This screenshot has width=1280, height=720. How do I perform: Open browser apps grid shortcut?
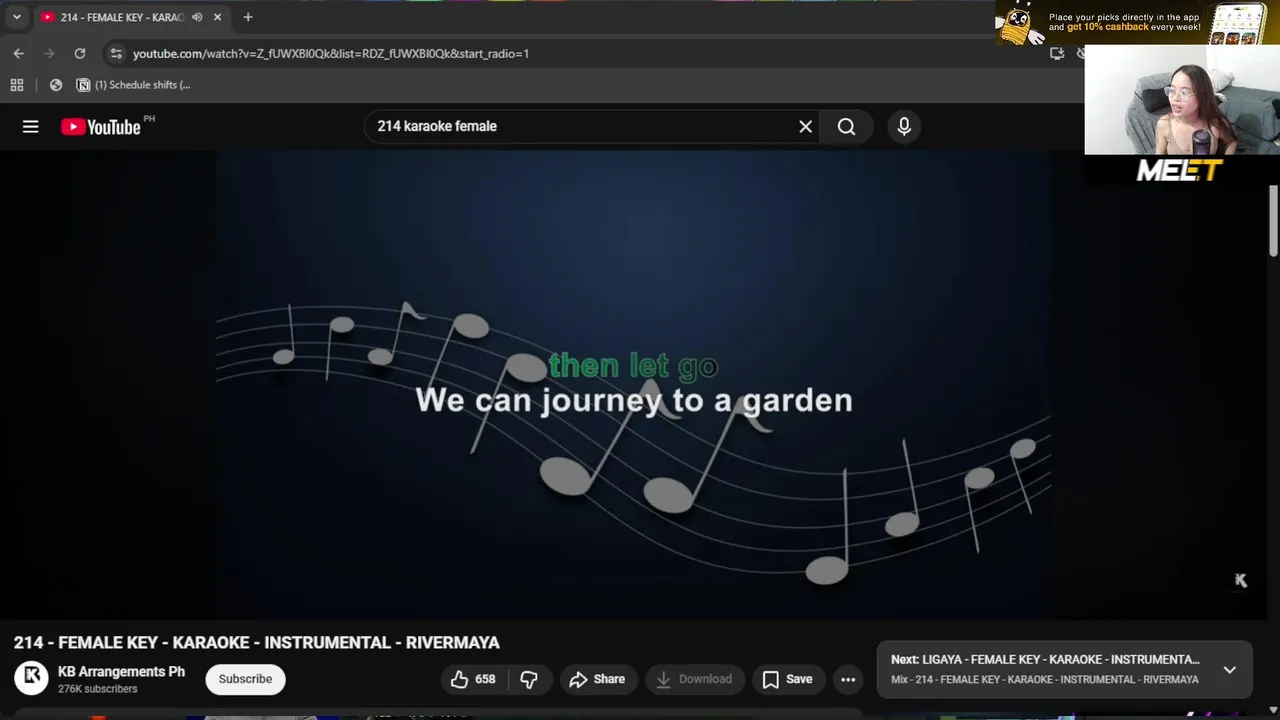[17, 85]
